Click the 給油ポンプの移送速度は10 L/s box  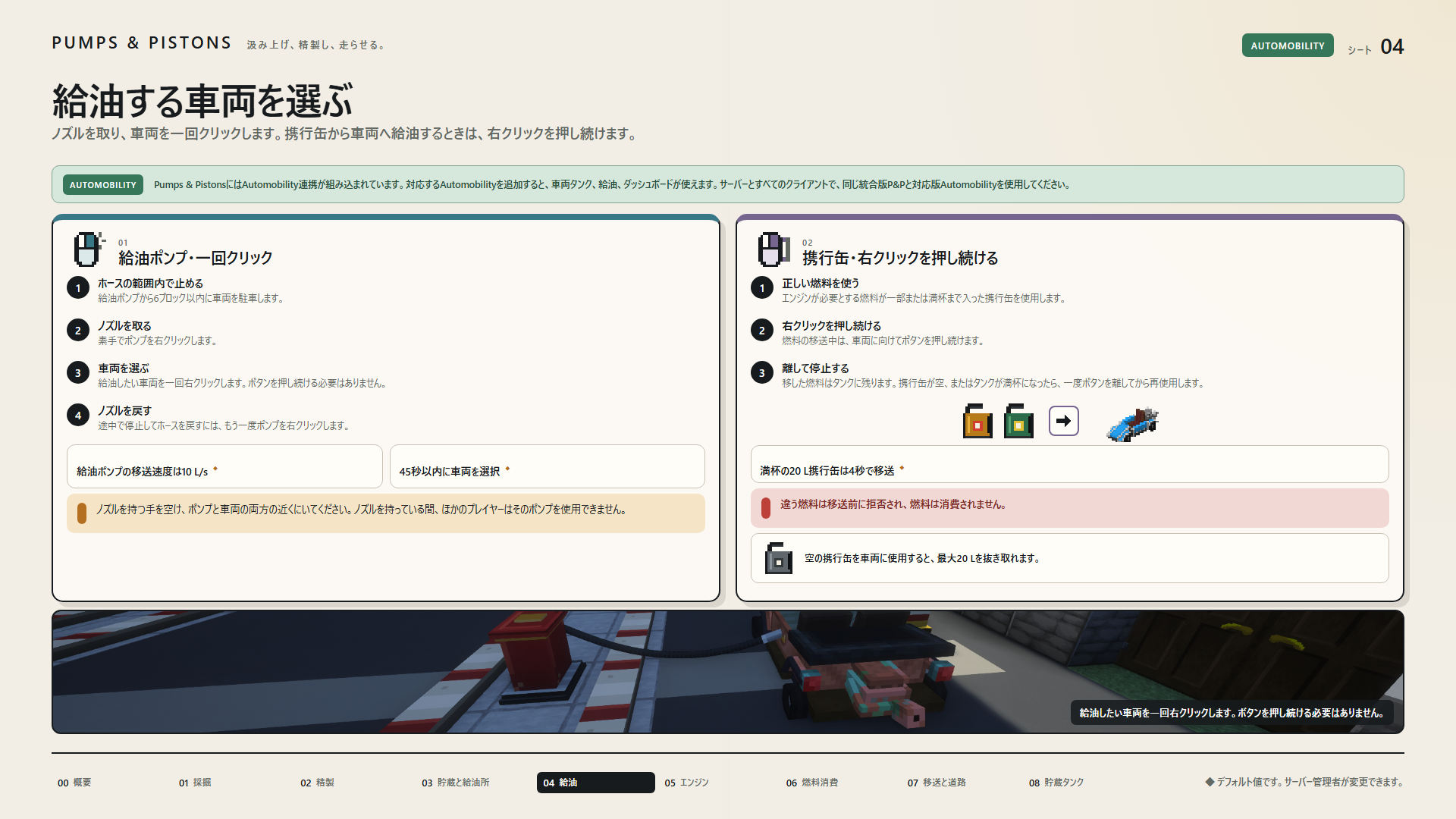click(x=224, y=466)
